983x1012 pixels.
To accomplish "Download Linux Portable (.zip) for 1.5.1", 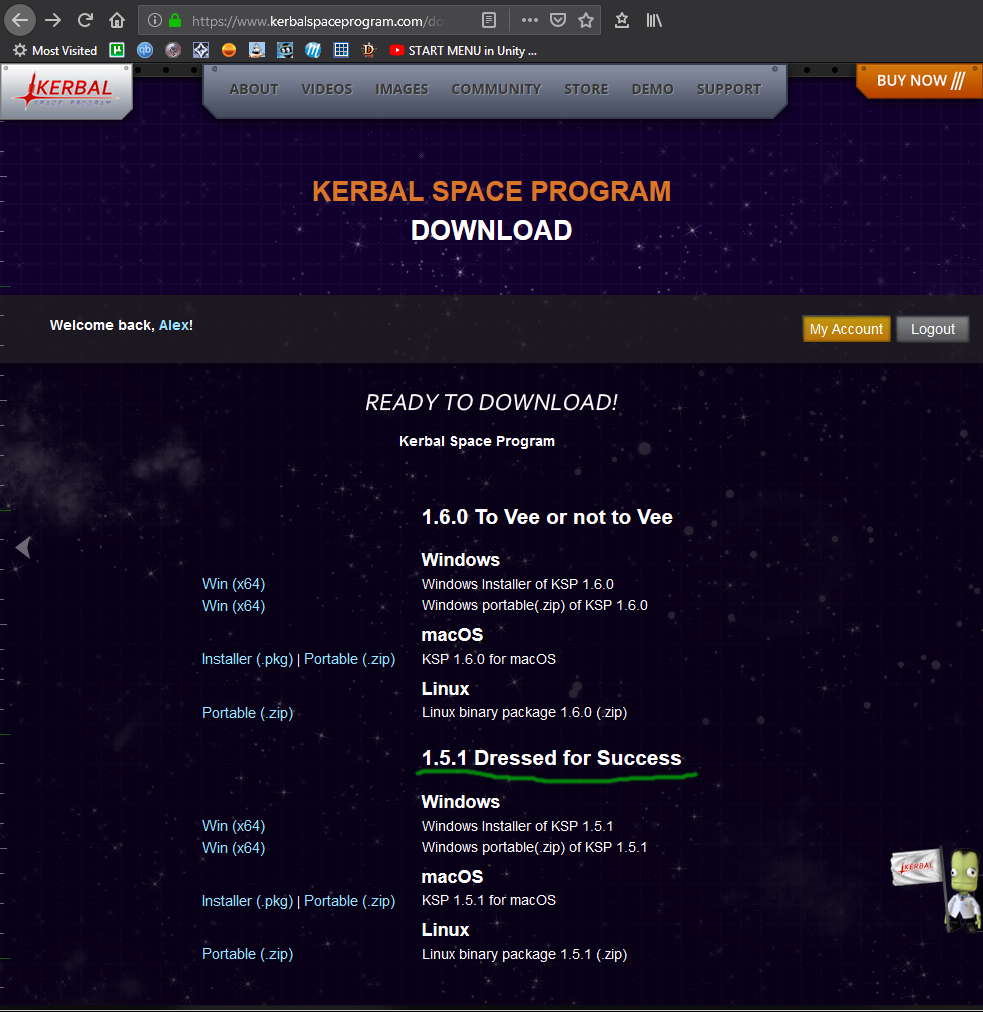I will pyautogui.click(x=247, y=954).
